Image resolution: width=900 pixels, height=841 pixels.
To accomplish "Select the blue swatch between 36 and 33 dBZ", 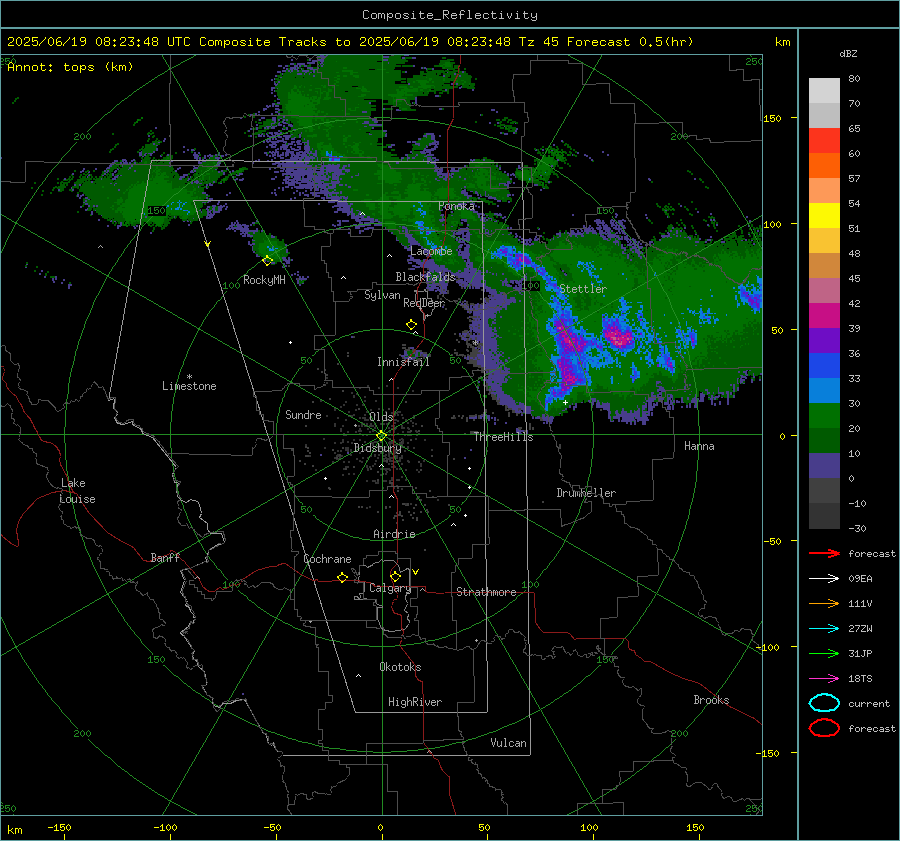I will 824,366.
